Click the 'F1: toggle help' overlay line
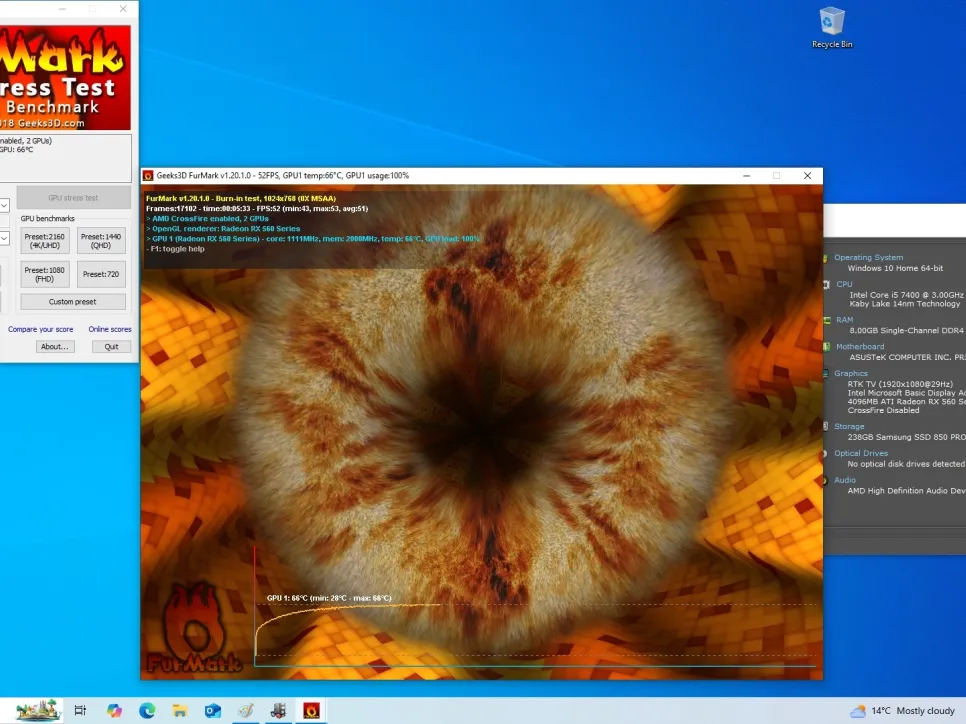Screen dimensions: 966x724 click(176, 249)
